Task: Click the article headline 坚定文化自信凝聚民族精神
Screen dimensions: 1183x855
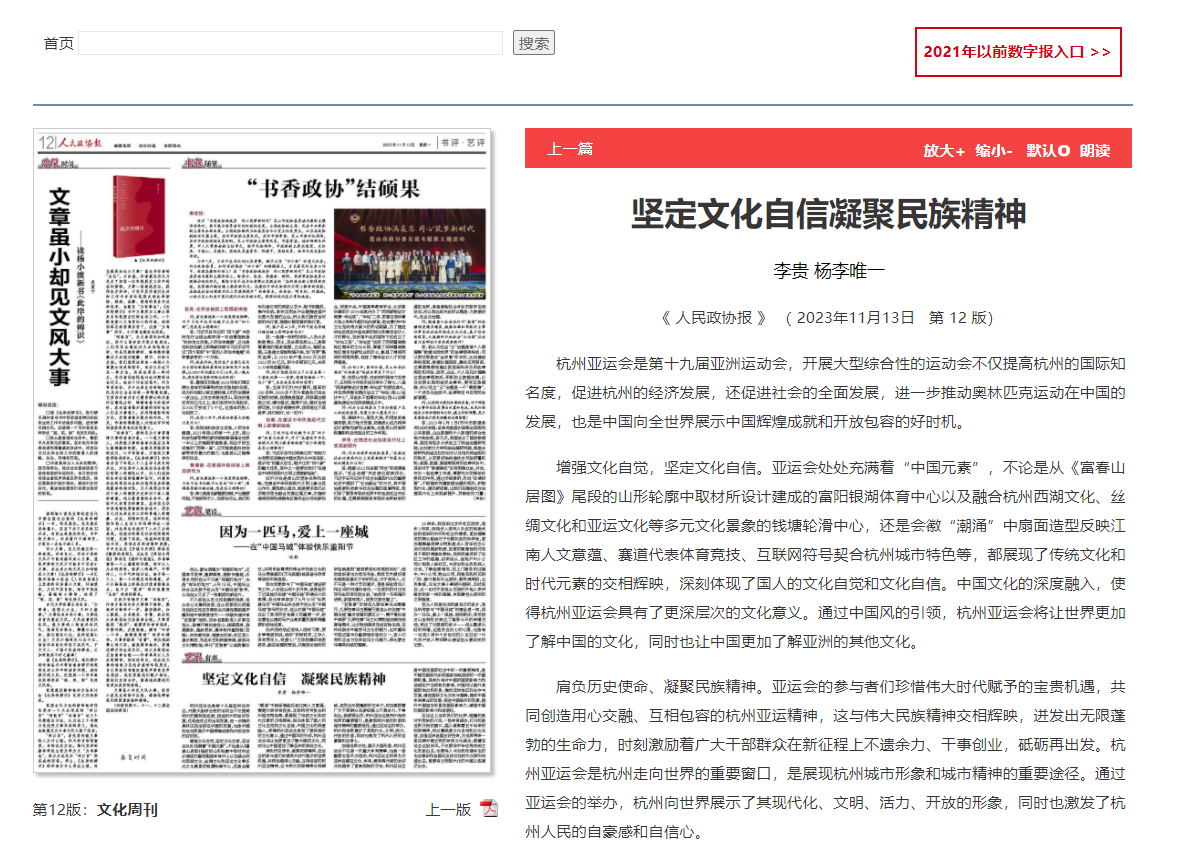Action: click(828, 215)
